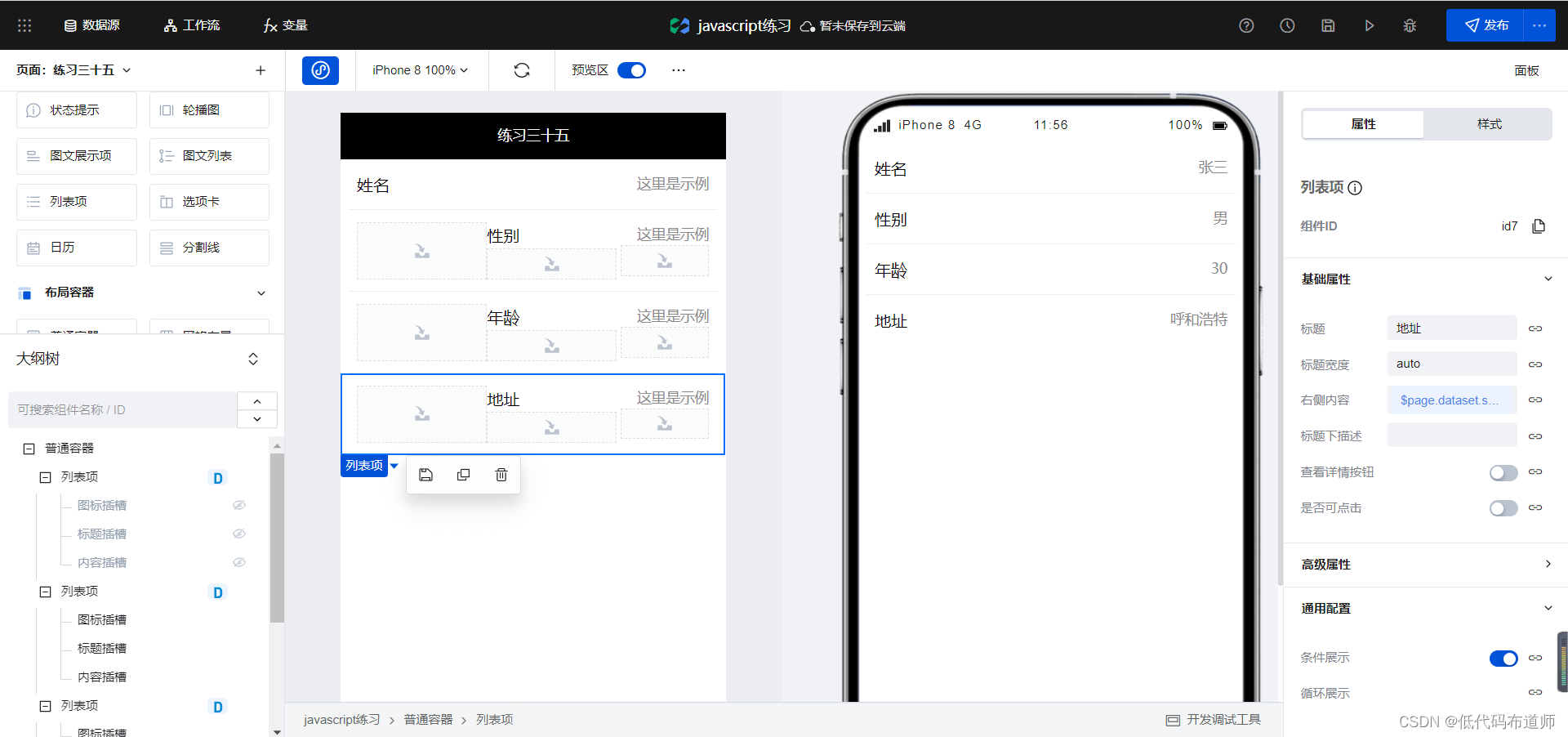This screenshot has height=737, width=1568.
Task: Click the D badge on second 列表项
Action: click(x=218, y=592)
